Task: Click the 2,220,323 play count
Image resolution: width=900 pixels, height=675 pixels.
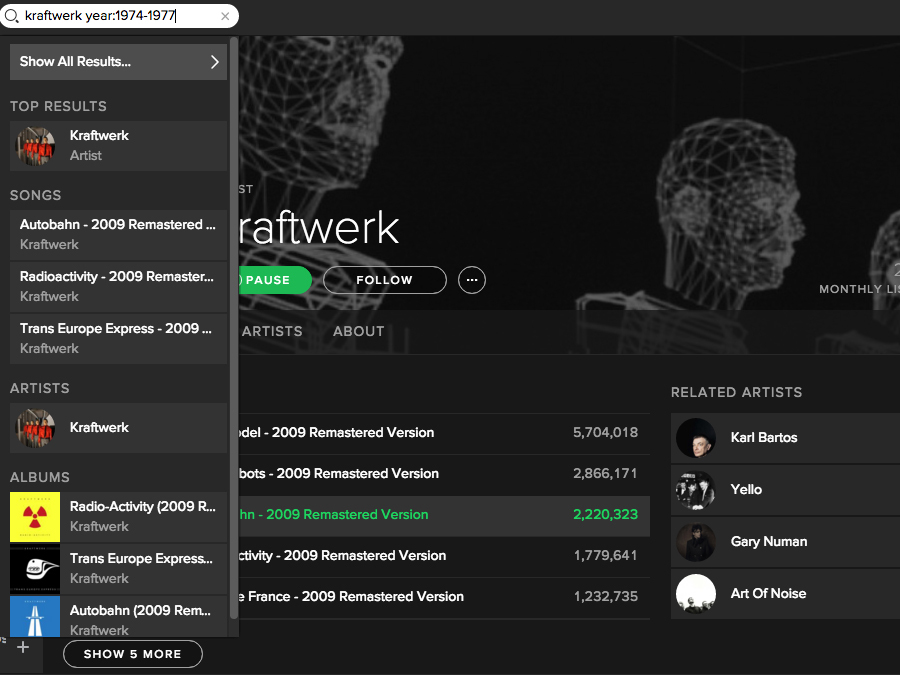Action: 605,514
